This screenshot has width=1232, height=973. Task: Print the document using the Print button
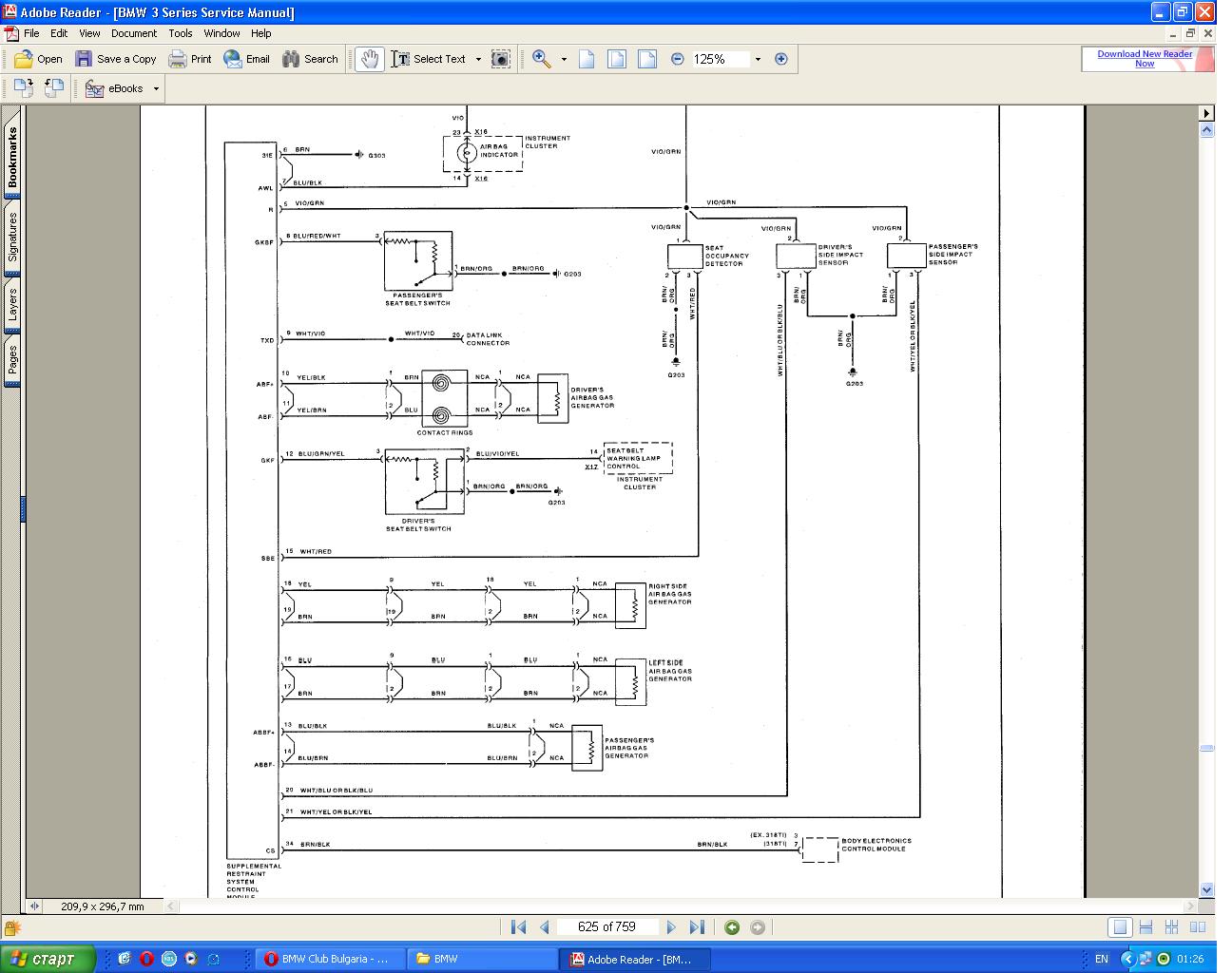[x=190, y=59]
